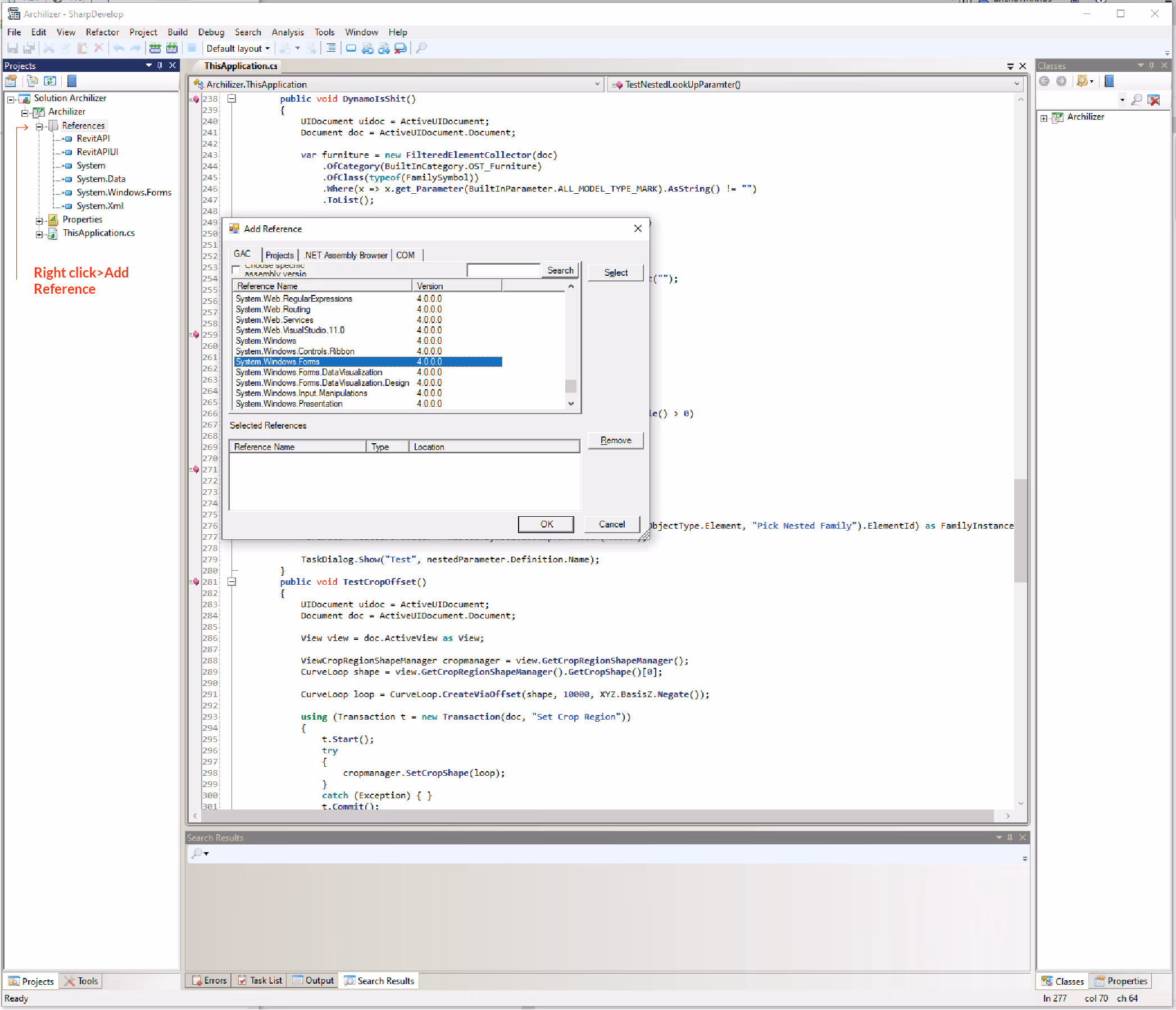The width and height of the screenshot is (1176, 1010).
Task: Click the blue book icon in Classes panel
Action: coord(1109,81)
